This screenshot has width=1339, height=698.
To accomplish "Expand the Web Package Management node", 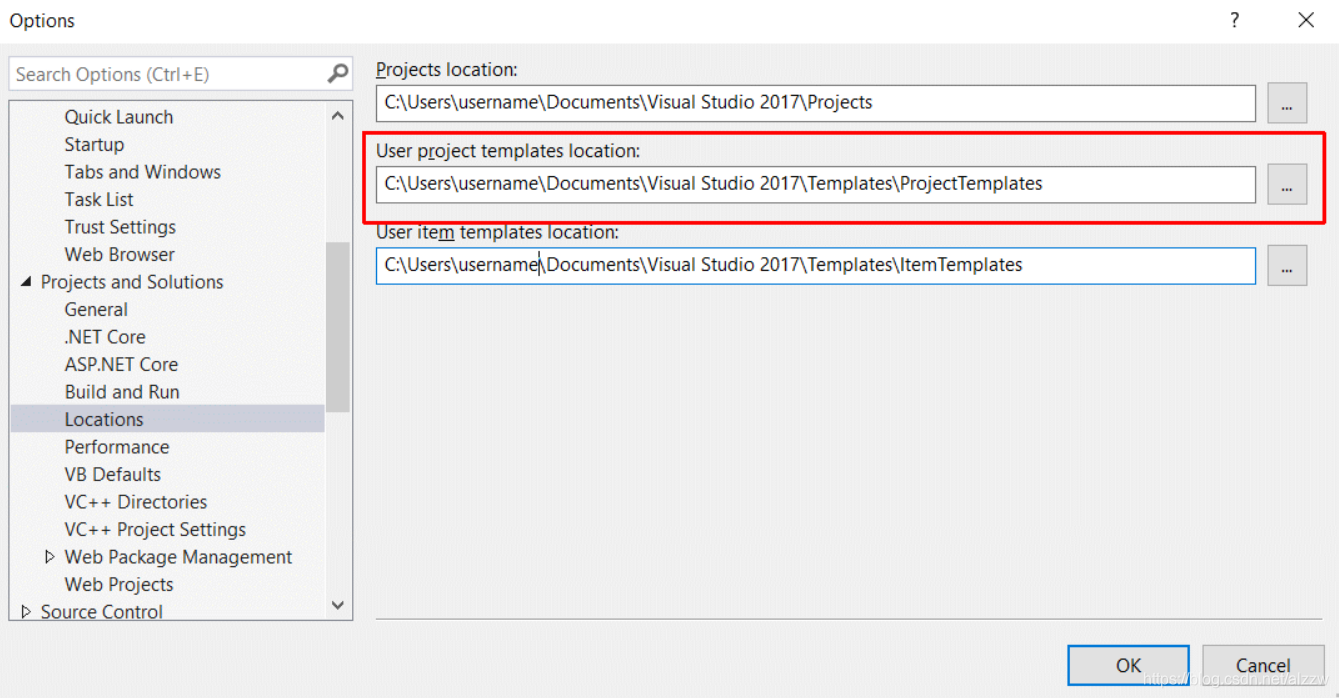I will 50,557.
